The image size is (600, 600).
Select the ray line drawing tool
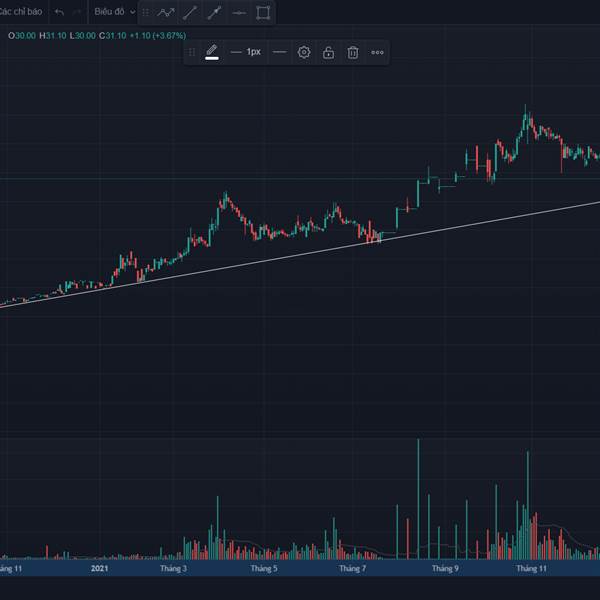click(x=214, y=12)
